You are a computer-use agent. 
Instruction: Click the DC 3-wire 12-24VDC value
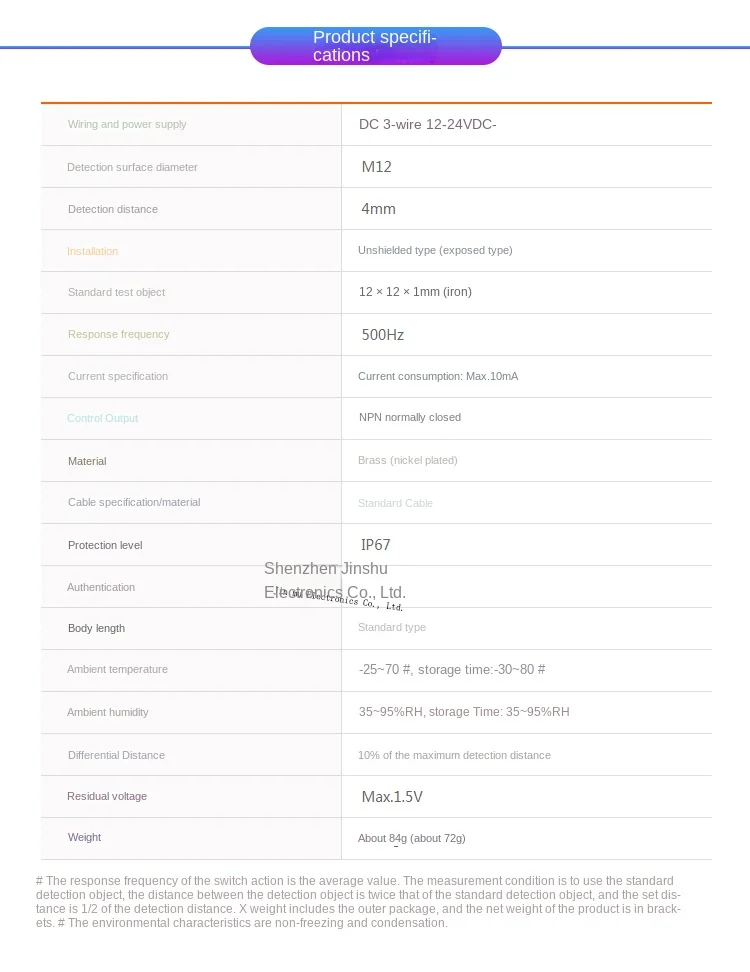[x=428, y=124]
